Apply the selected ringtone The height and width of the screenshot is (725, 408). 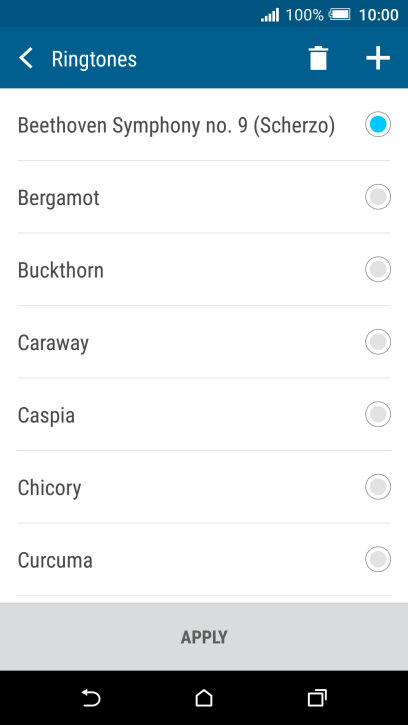click(x=204, y=637)
